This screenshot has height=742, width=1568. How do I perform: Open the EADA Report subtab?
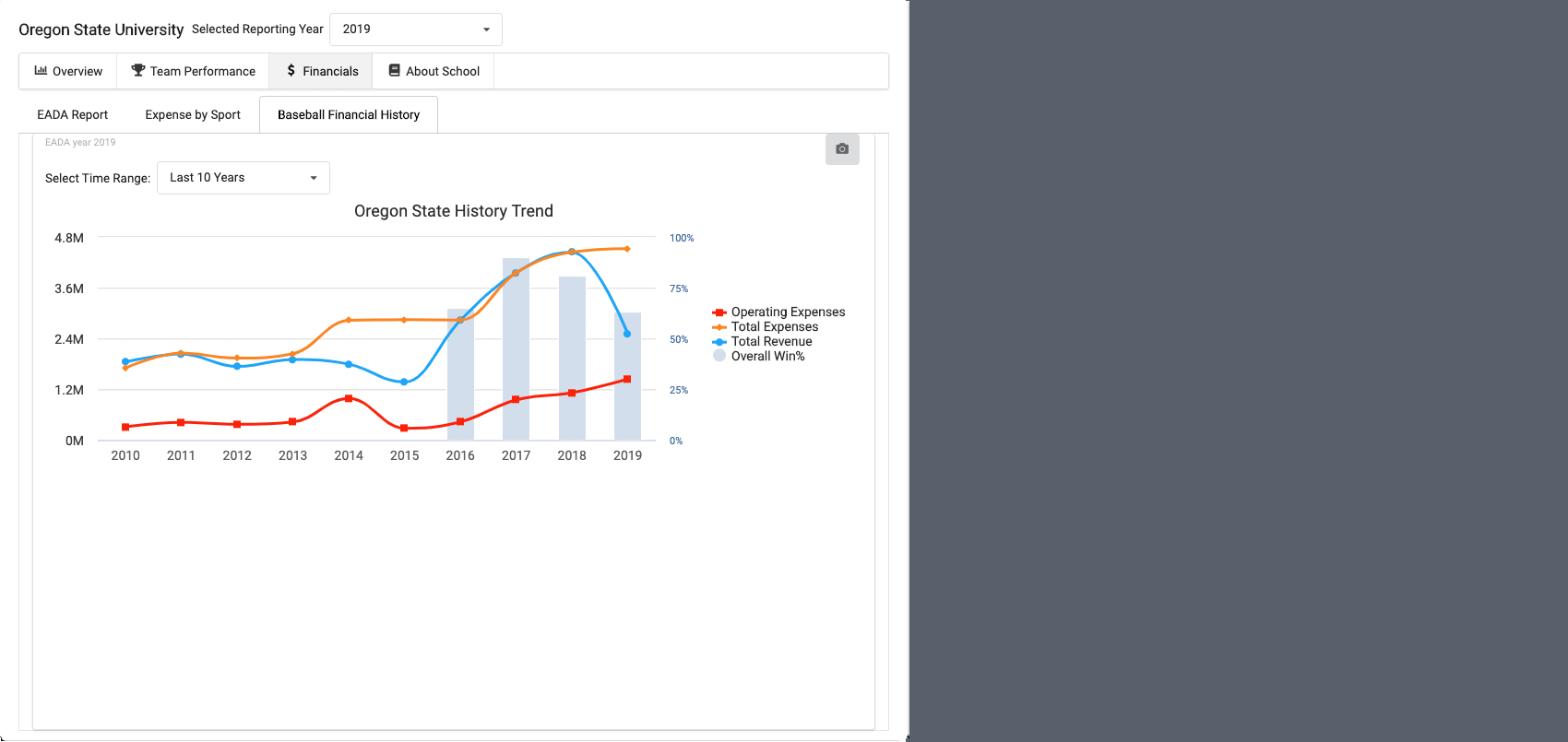tap(73, 115)
